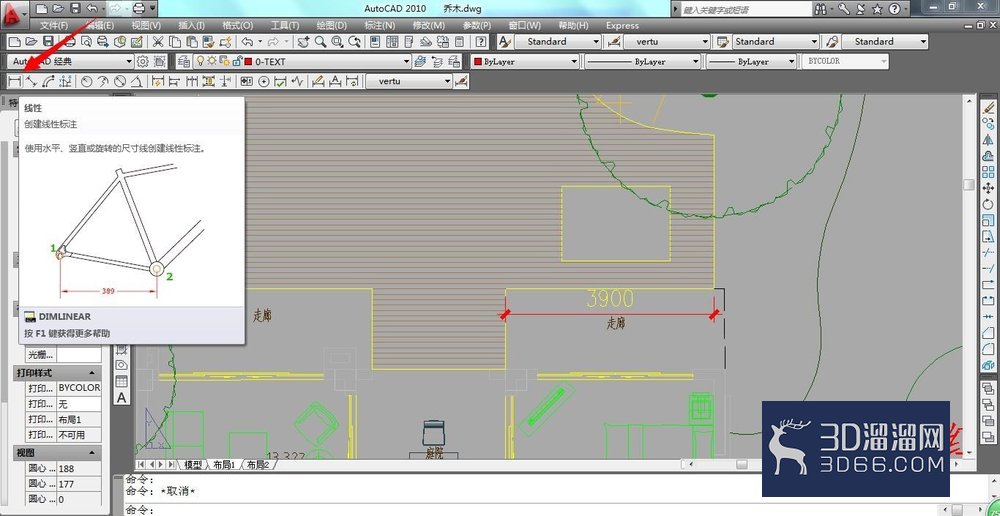Viewport: 1000px width, 516px height.
Task: Open the table style Standard dropdown
Action: [x=775, y=41]
